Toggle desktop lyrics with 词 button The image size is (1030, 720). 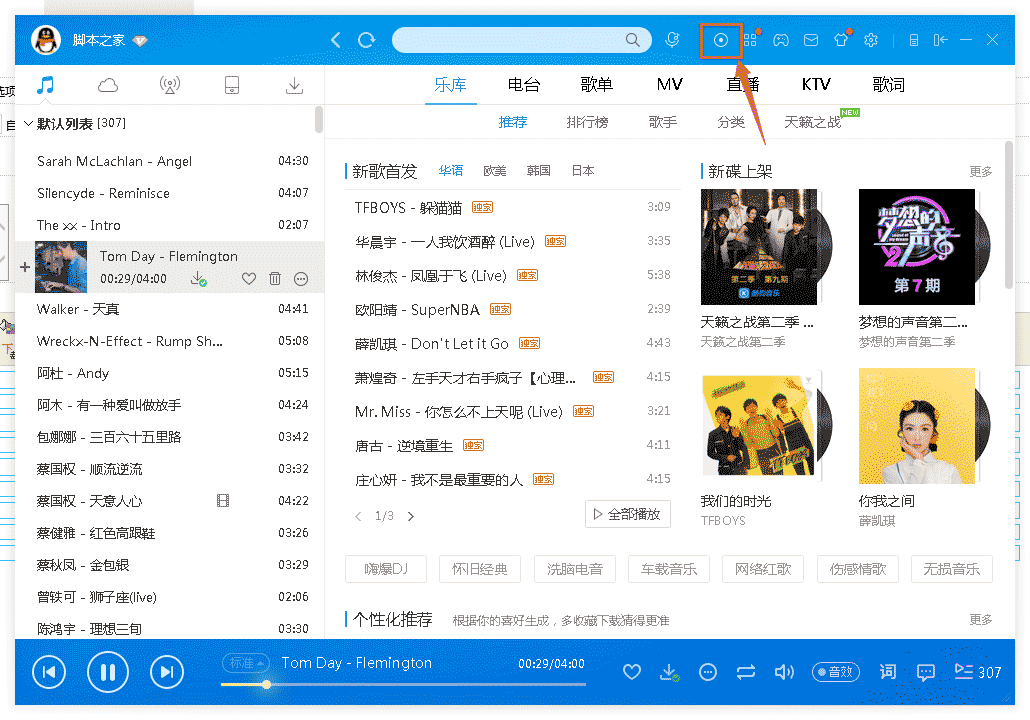coord(887,671)
